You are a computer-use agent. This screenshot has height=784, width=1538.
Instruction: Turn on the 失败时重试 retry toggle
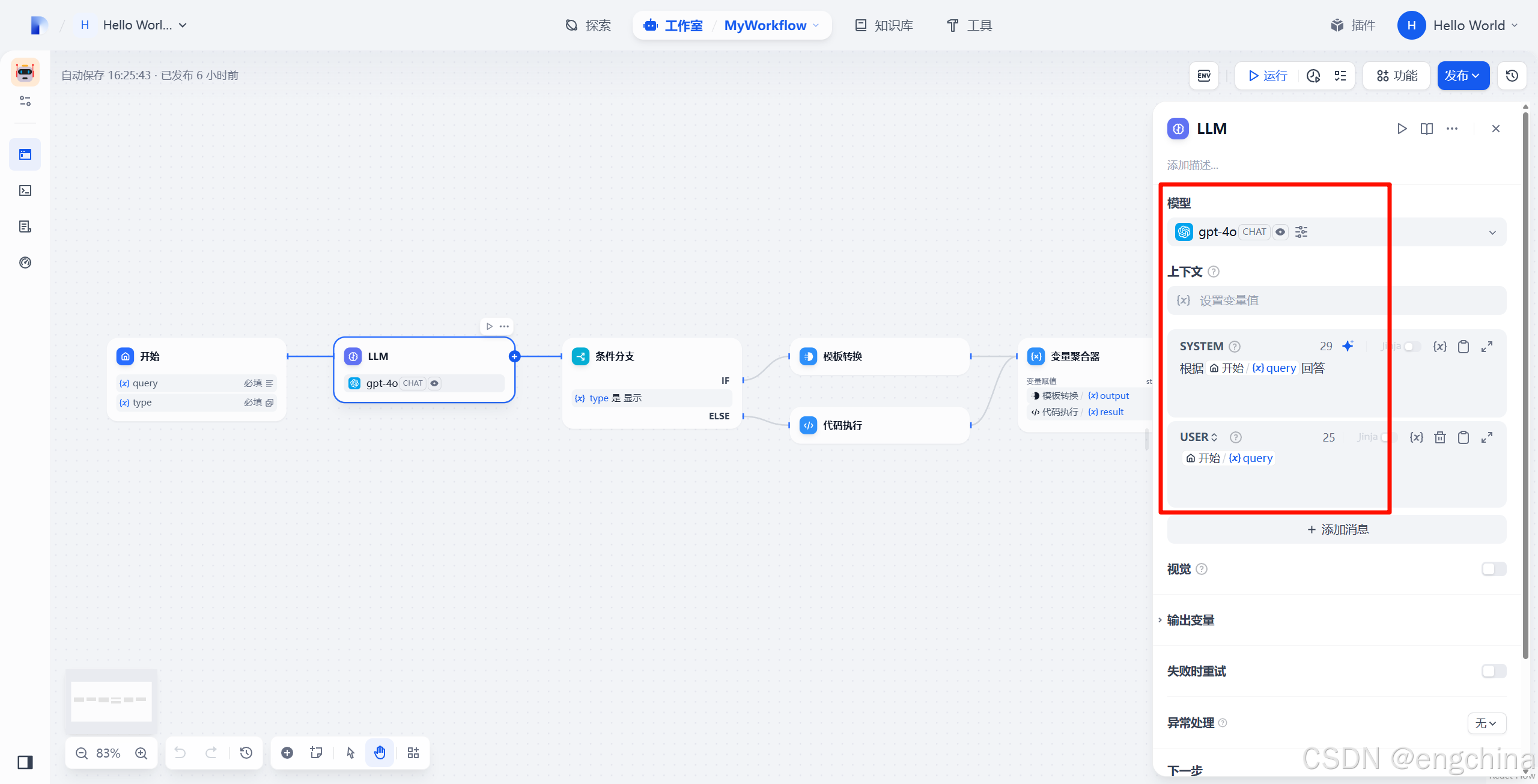1494,671
